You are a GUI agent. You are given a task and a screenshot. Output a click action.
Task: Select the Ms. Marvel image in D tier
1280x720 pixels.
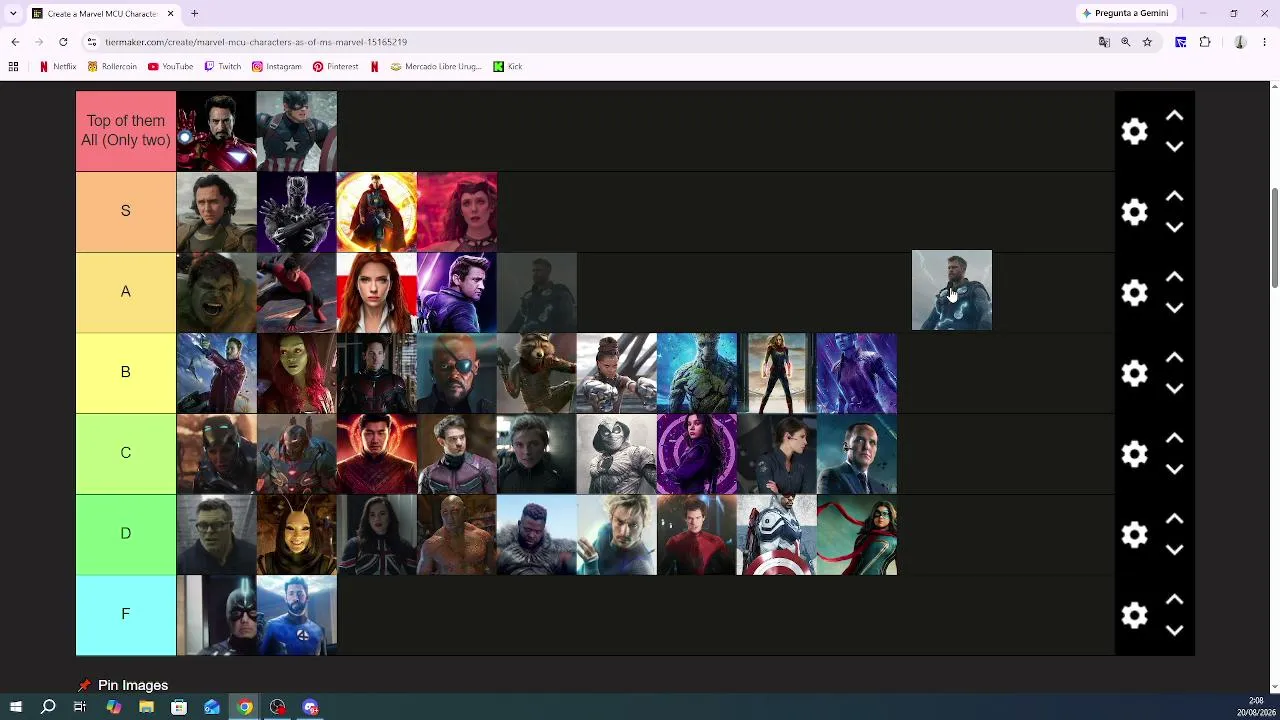pos(857,535)
